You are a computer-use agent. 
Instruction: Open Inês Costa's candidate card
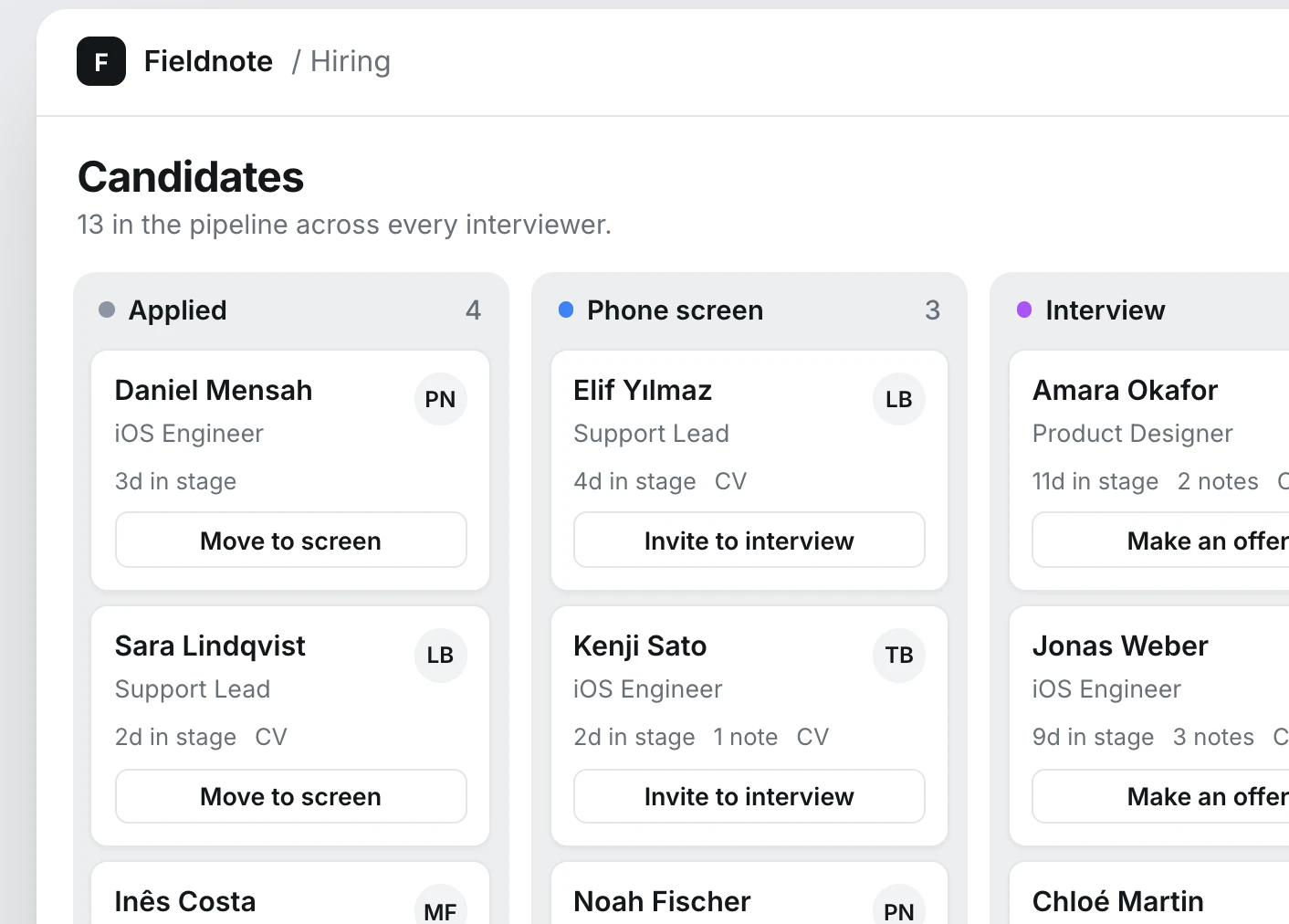pyautogui.click(x=290, y=894)
